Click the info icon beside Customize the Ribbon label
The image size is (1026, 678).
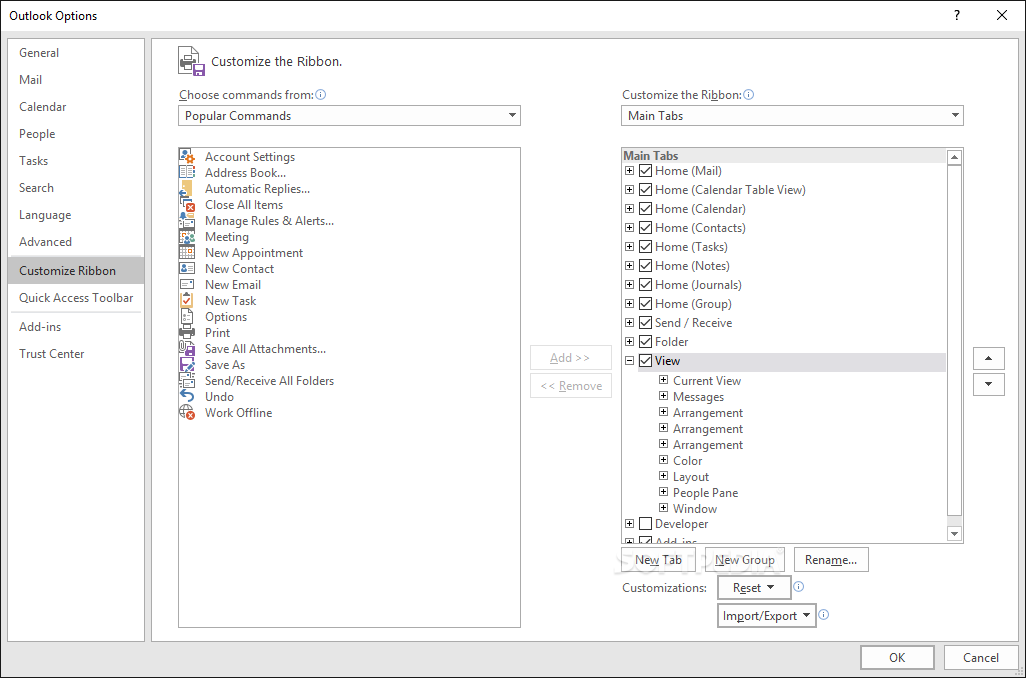(x=749, y=94)
